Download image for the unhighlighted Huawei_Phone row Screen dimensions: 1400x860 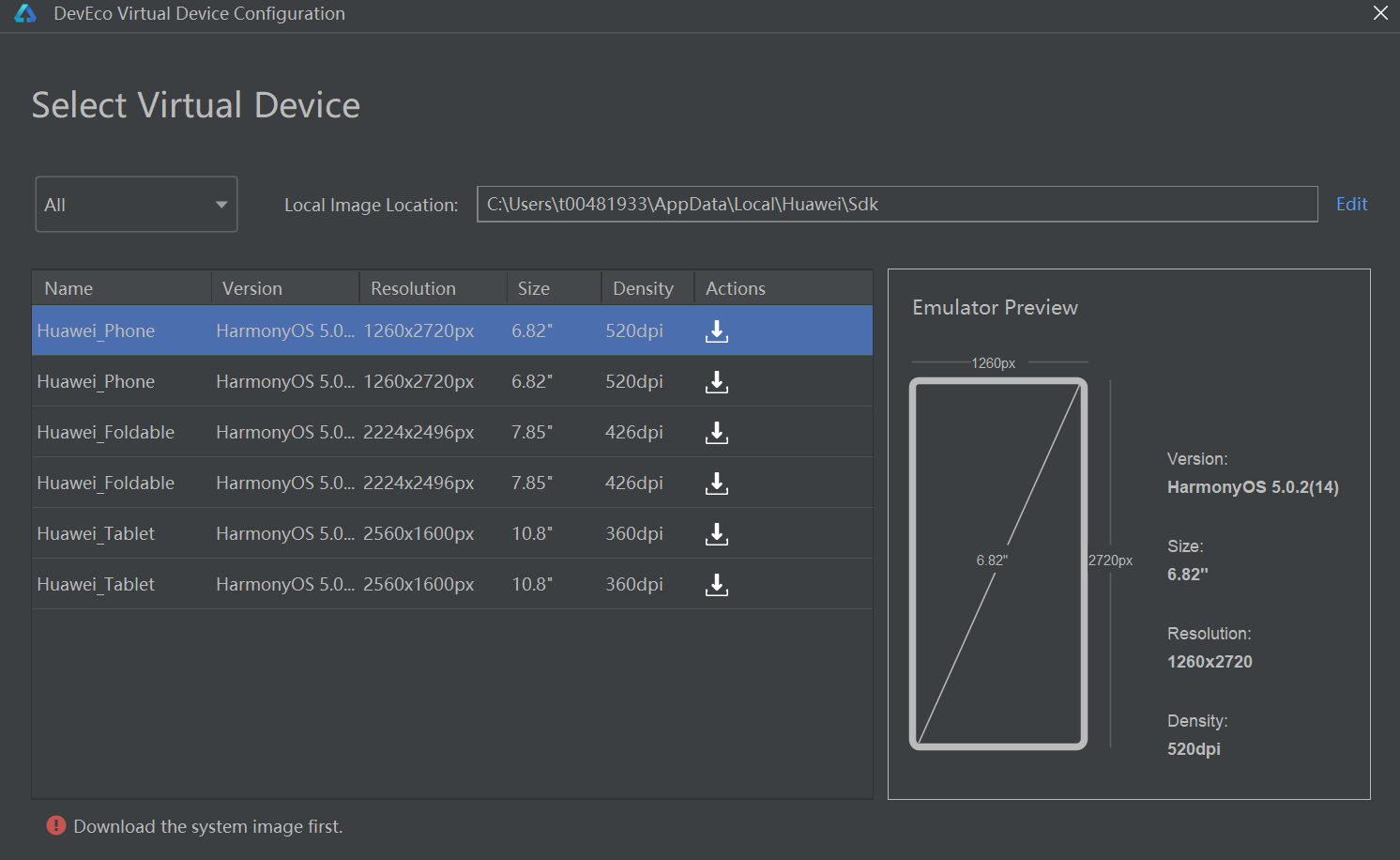pos(717,381)
